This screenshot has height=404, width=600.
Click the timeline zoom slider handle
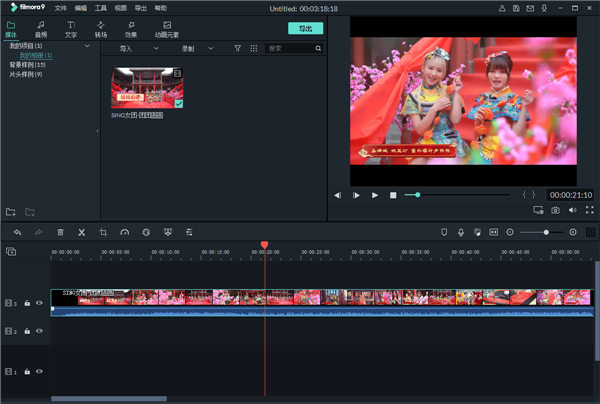pos(546,232)
